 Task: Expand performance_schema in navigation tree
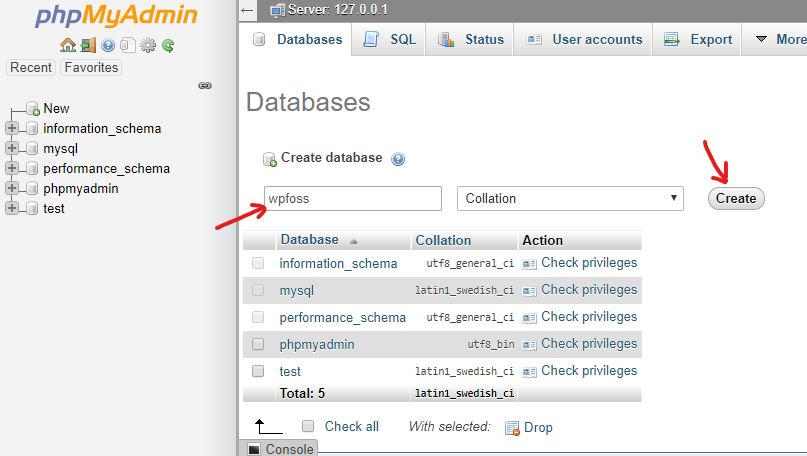[12, 168]
